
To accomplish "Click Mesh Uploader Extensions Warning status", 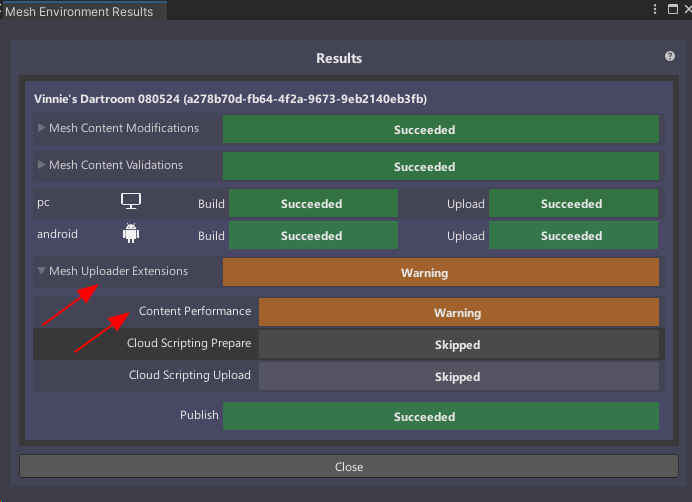I will coord(441,272).
